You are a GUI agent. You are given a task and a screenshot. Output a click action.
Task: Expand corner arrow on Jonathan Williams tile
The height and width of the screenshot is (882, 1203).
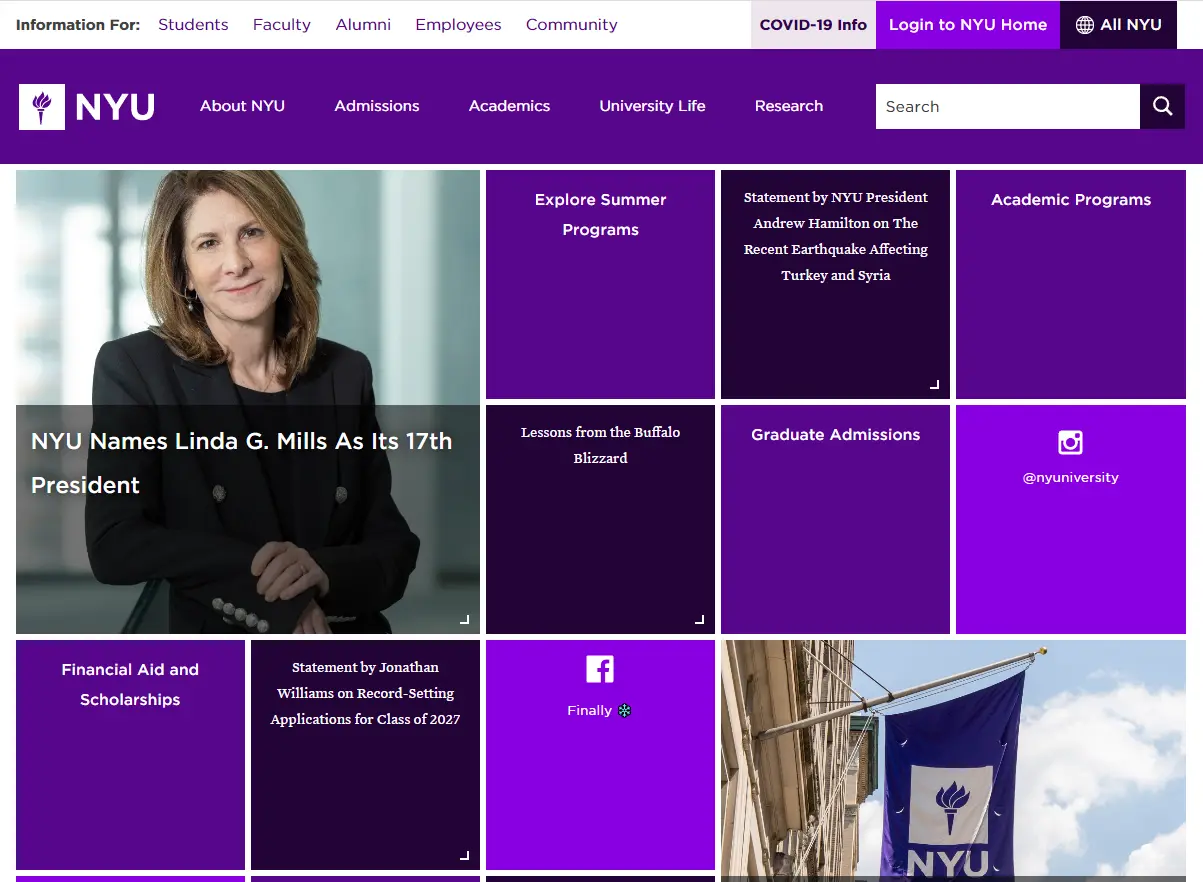coord(464,856)
